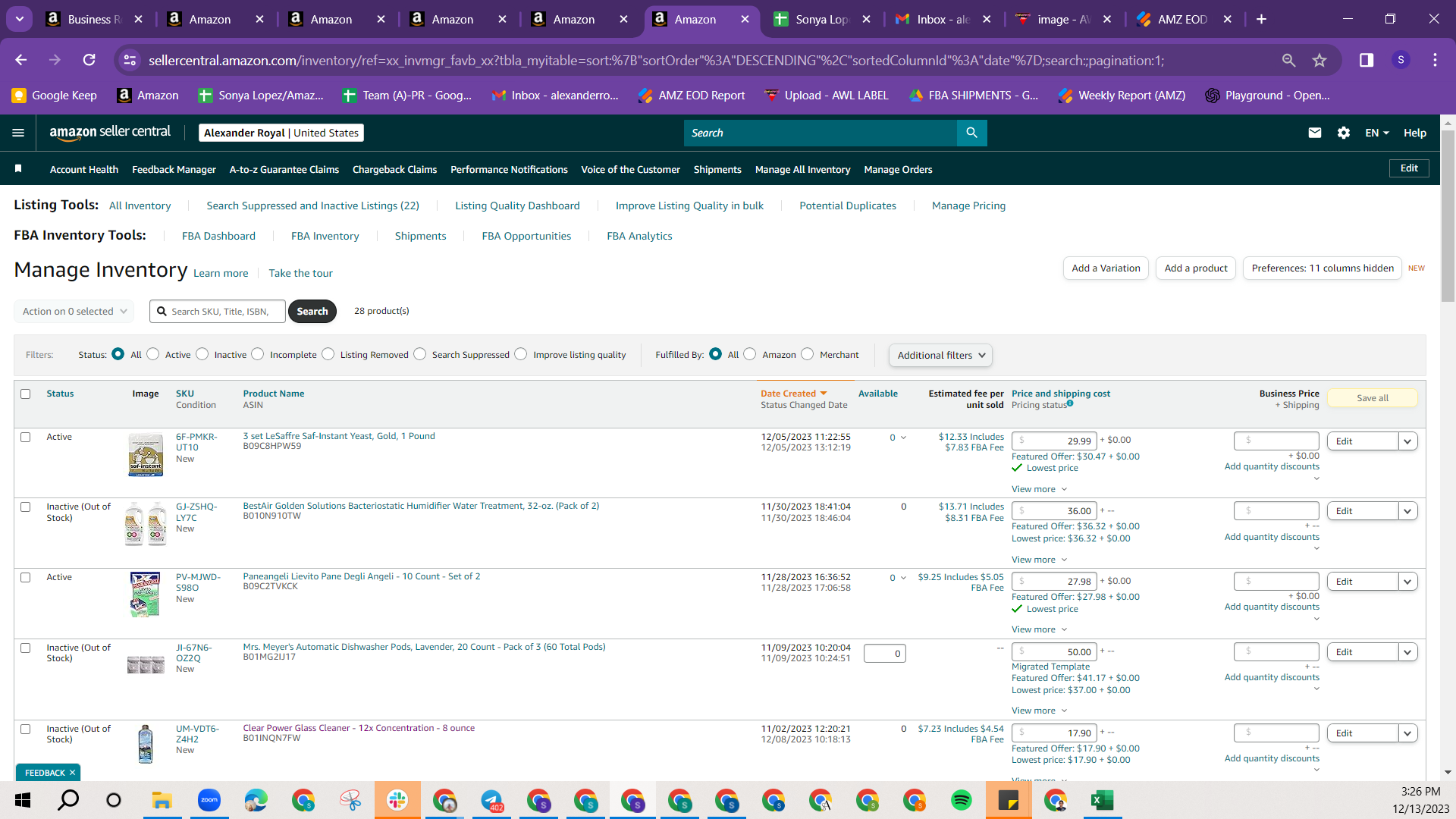Select the Incomplete status radio filter
The width and height of the screenshot is (1456, 819).
click(x=258, y=354)
